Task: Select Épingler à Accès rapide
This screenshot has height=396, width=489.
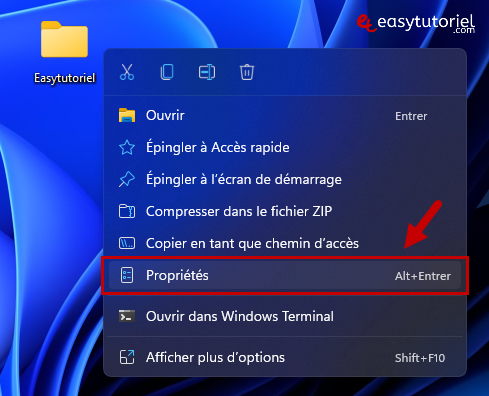Action: tap(285, 148)
